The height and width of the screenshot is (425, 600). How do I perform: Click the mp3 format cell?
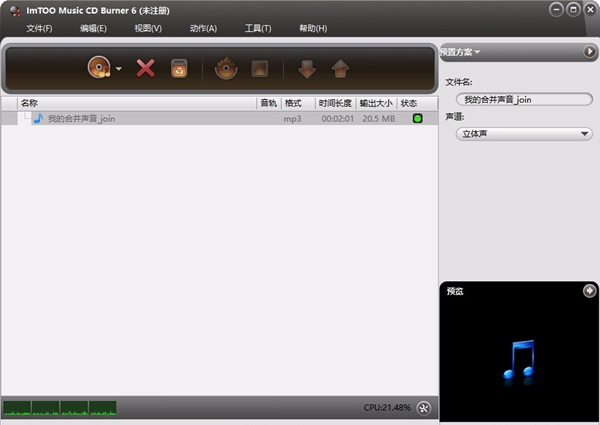click(292, 119)
